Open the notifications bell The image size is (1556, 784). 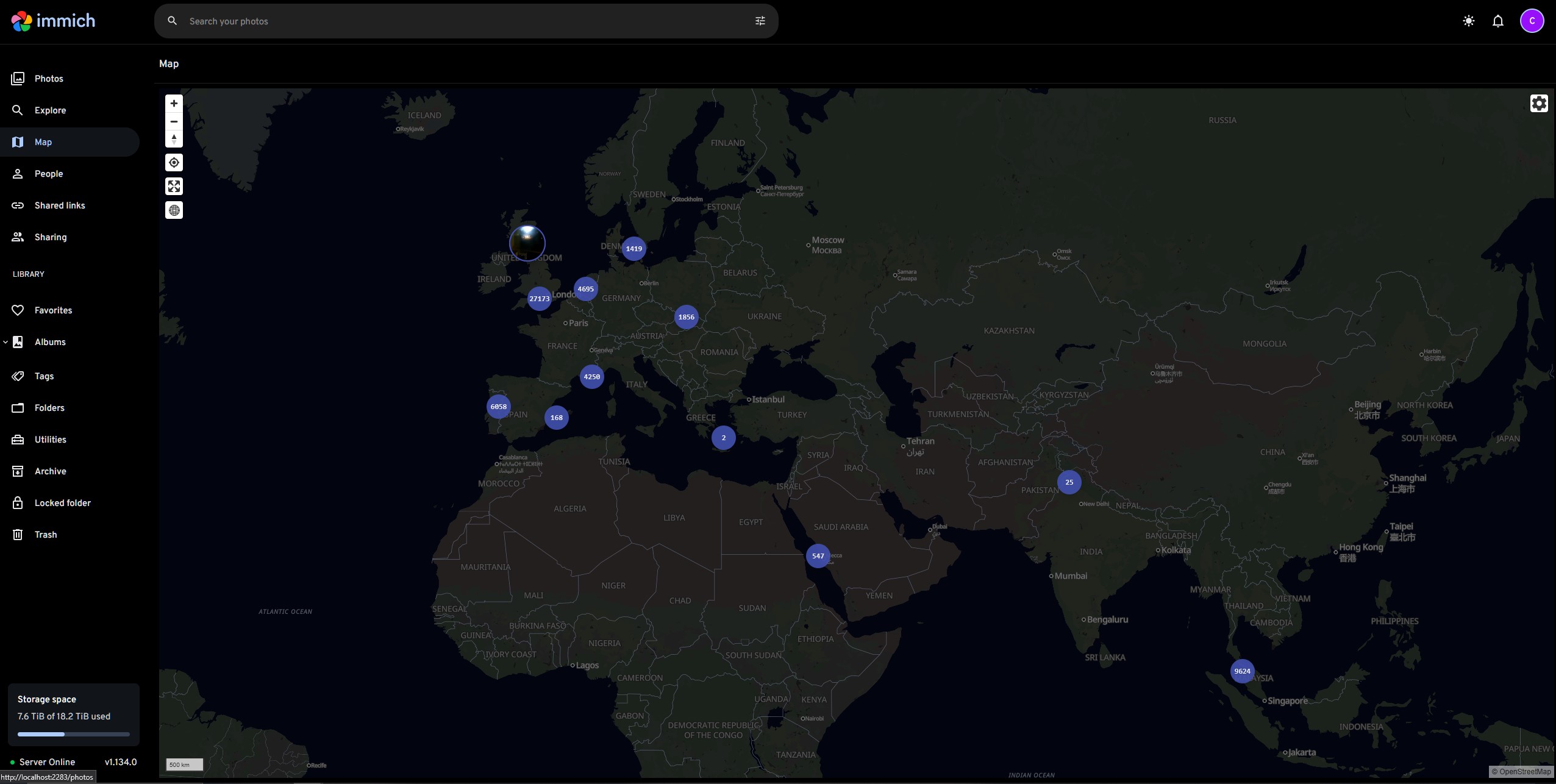tap(1497, 21)
